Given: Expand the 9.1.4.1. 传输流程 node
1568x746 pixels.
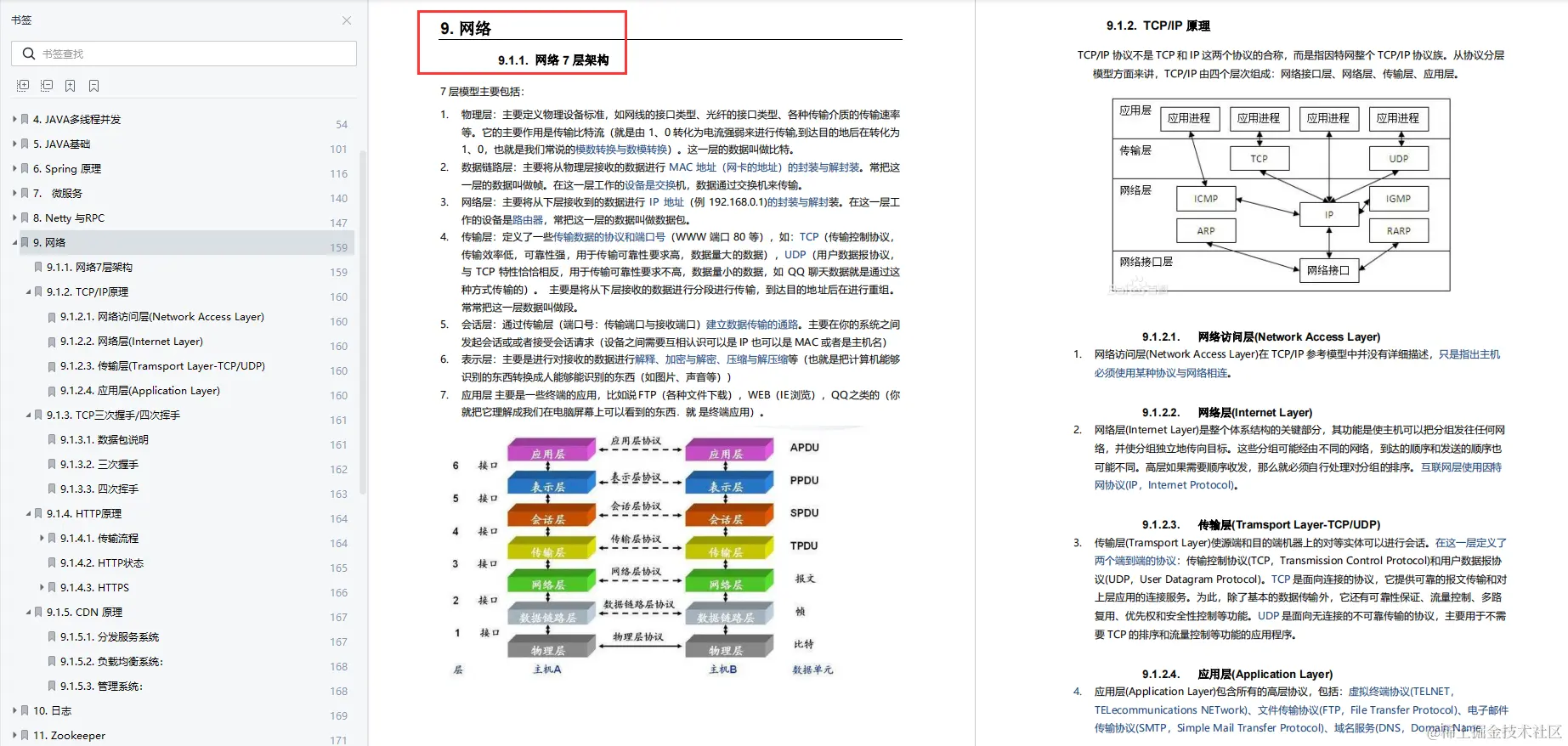Looking at the screenshot, I should (x=42, y=538).
